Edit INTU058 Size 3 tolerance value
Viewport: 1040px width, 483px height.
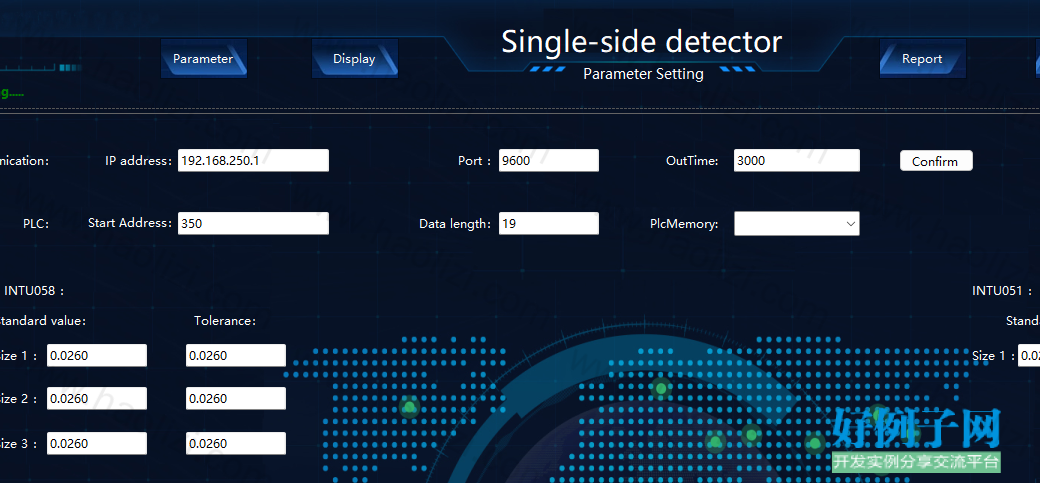click(x=236, y=444)
